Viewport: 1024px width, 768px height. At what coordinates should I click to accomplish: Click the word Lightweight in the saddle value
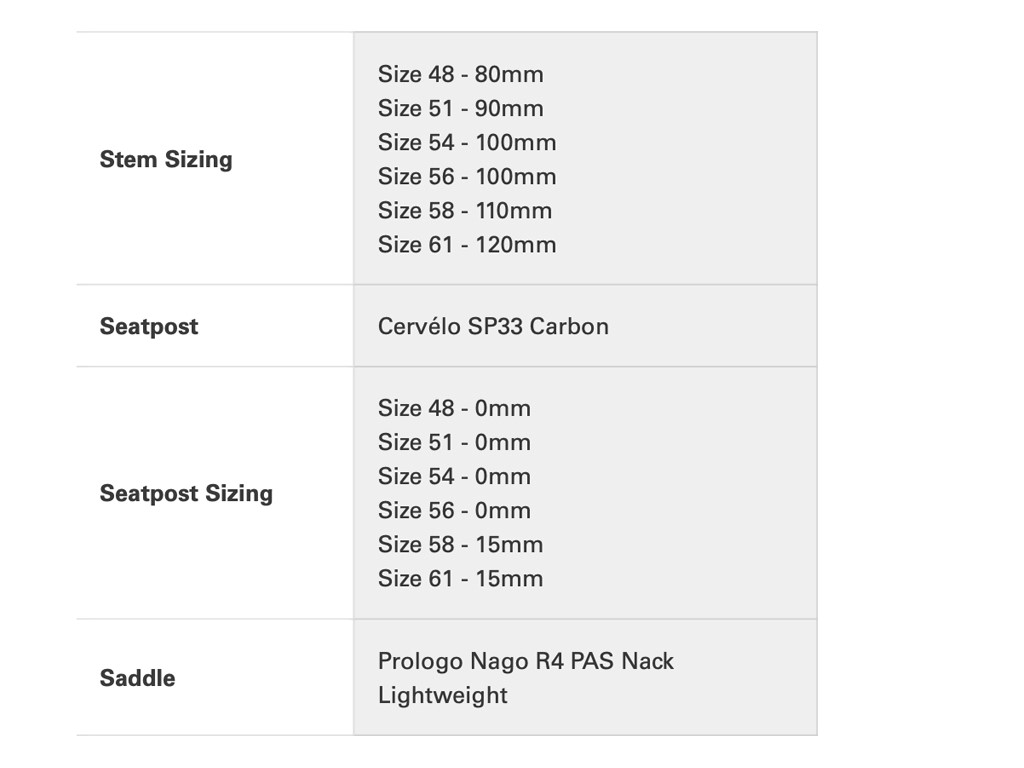(443, 696)
